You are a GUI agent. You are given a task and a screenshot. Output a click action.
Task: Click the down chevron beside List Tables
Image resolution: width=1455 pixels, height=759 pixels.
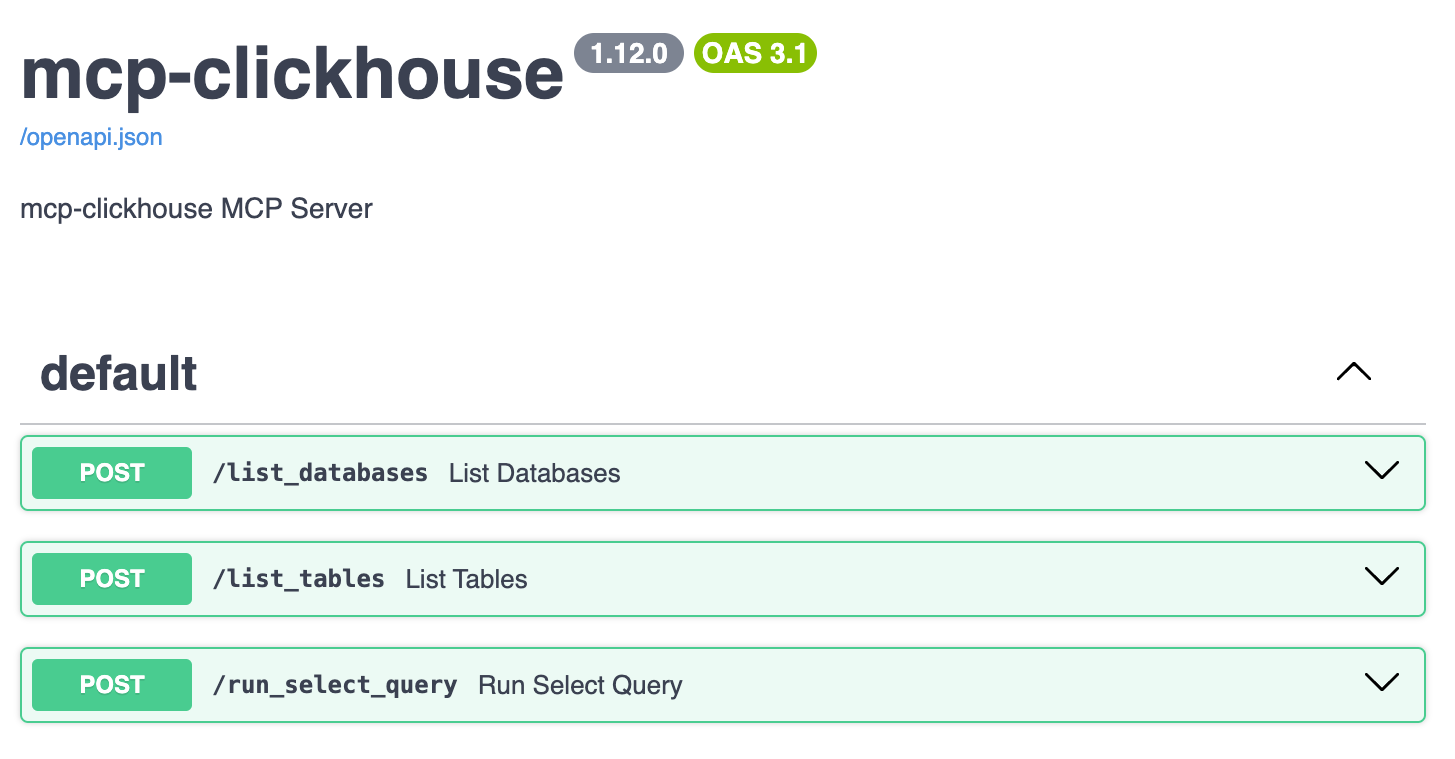1381,576
